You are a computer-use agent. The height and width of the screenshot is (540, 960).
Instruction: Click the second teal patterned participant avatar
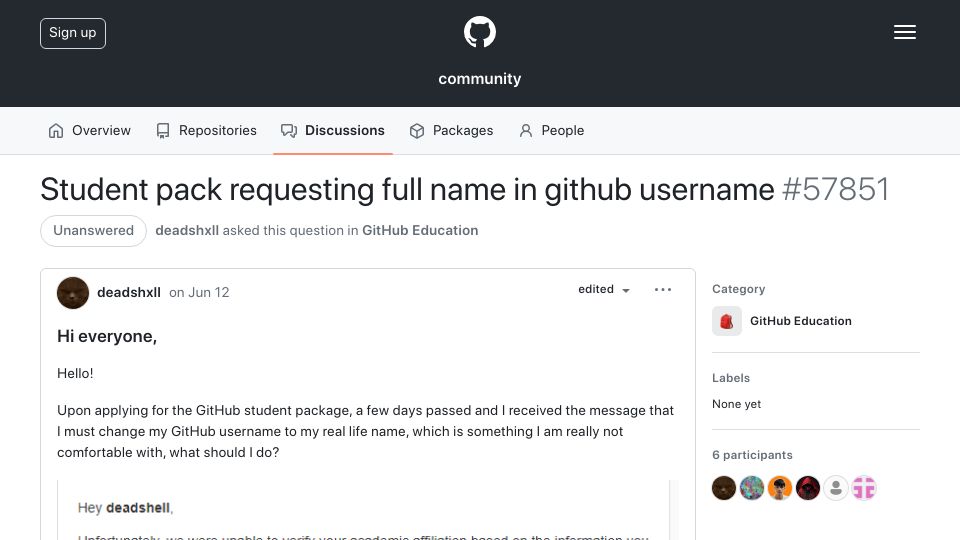[x=752, y=488]
